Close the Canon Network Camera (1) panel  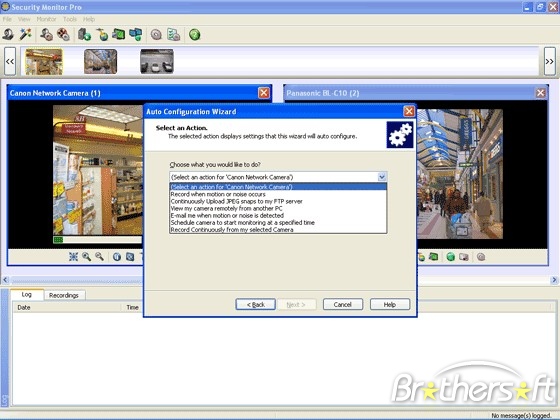point(264,93)
